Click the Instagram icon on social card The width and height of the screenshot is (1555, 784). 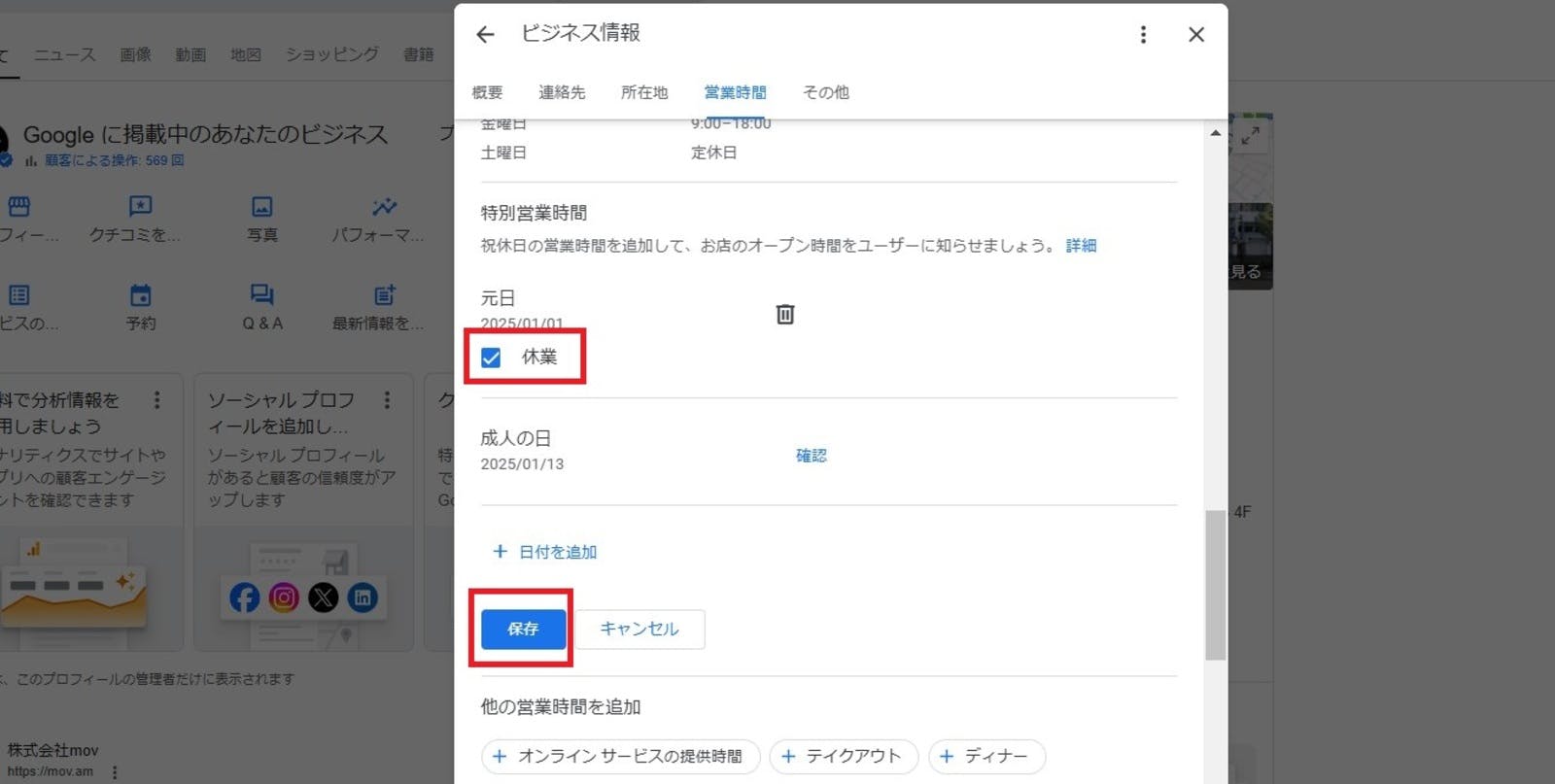point(284,597)
